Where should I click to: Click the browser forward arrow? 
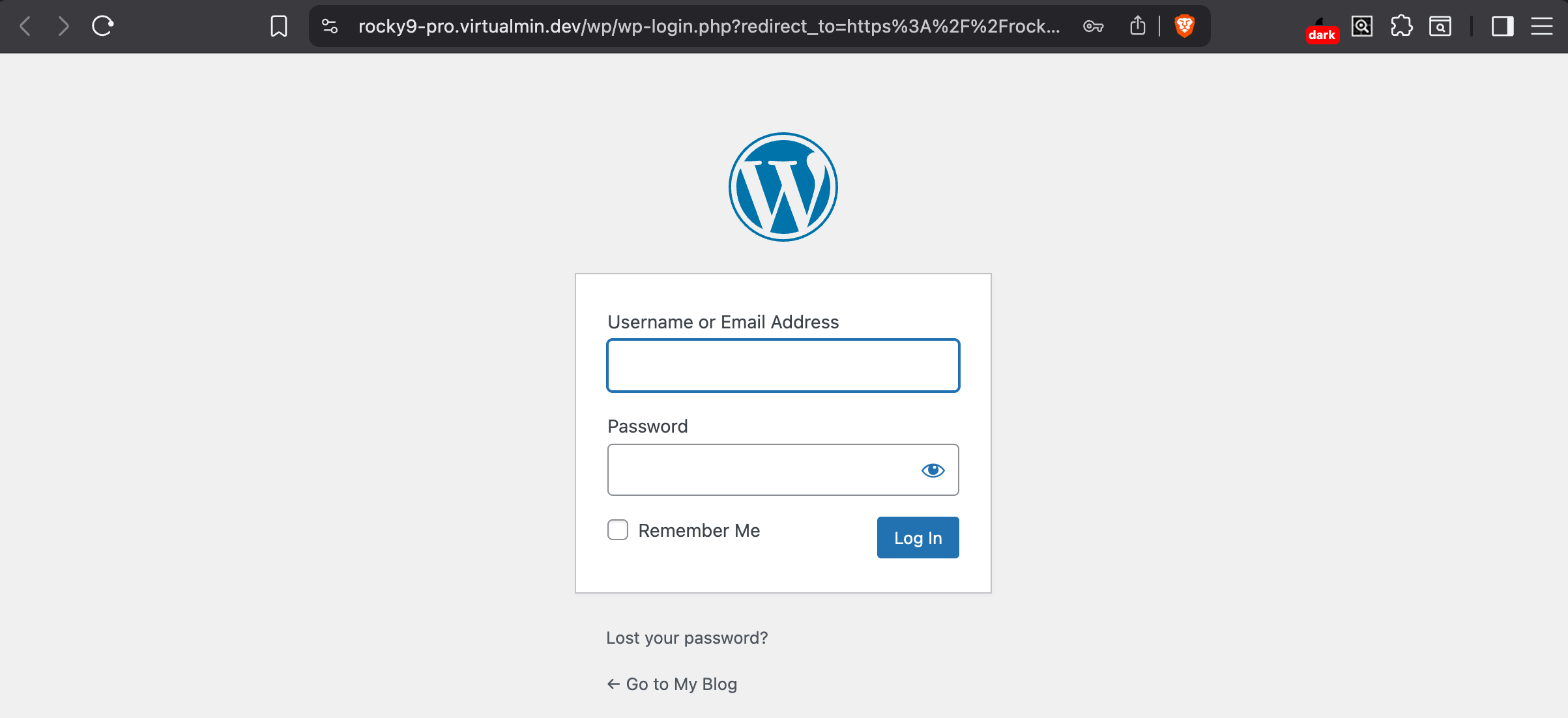[x=63, y=26]
